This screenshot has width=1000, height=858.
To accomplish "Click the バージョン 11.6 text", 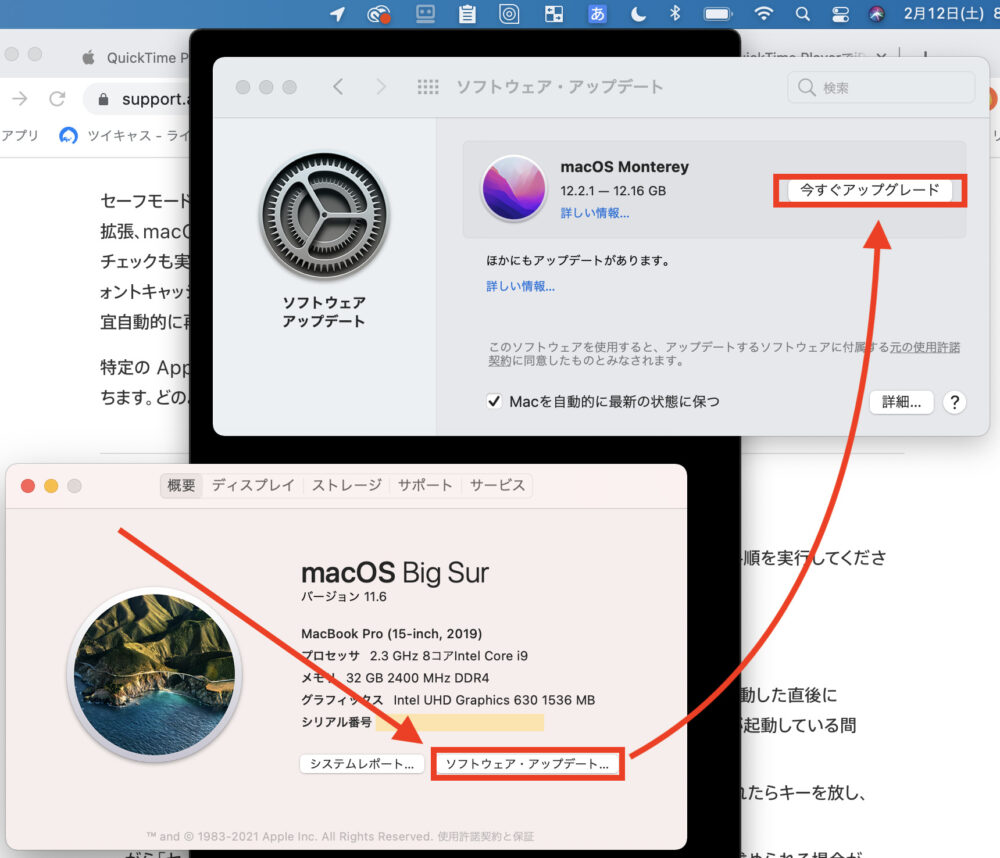I will click(344, 596).
